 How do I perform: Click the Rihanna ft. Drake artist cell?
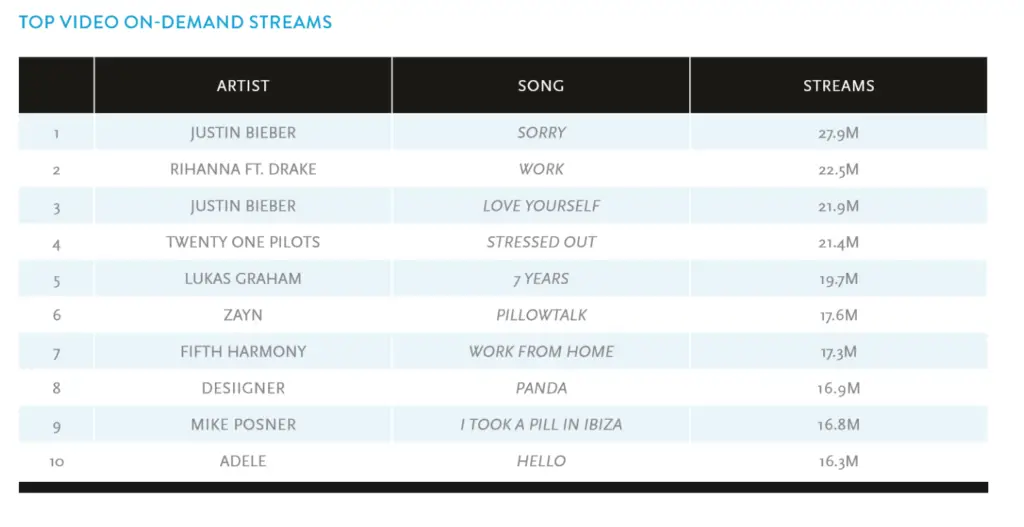(x=243, y=169)
